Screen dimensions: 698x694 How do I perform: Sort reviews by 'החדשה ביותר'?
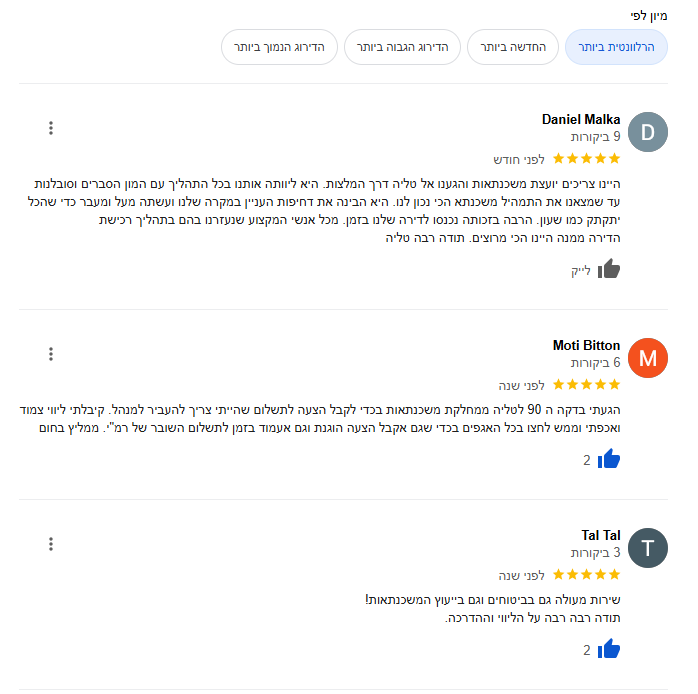tap(513, 47)
